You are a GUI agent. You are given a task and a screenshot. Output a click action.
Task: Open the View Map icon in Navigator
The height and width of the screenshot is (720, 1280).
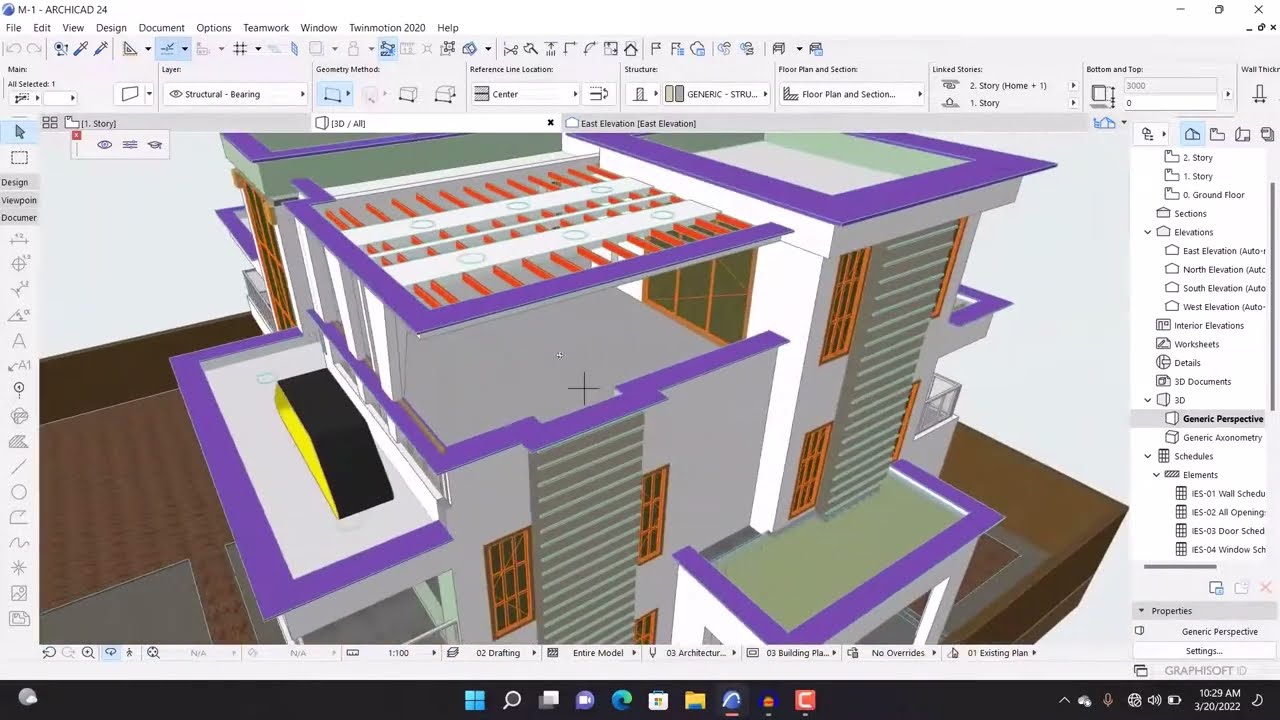tap(1217, 134)
